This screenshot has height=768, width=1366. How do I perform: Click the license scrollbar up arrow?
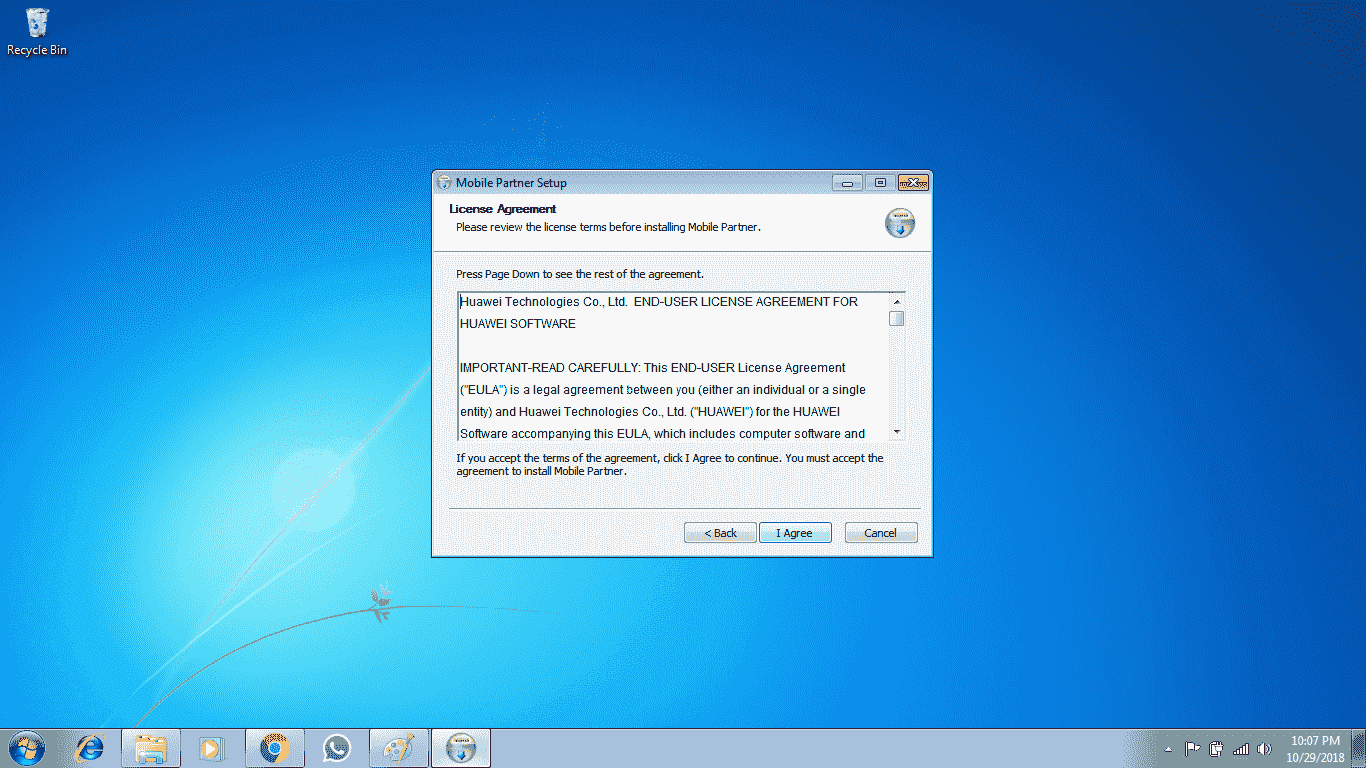tap(897, 301)
